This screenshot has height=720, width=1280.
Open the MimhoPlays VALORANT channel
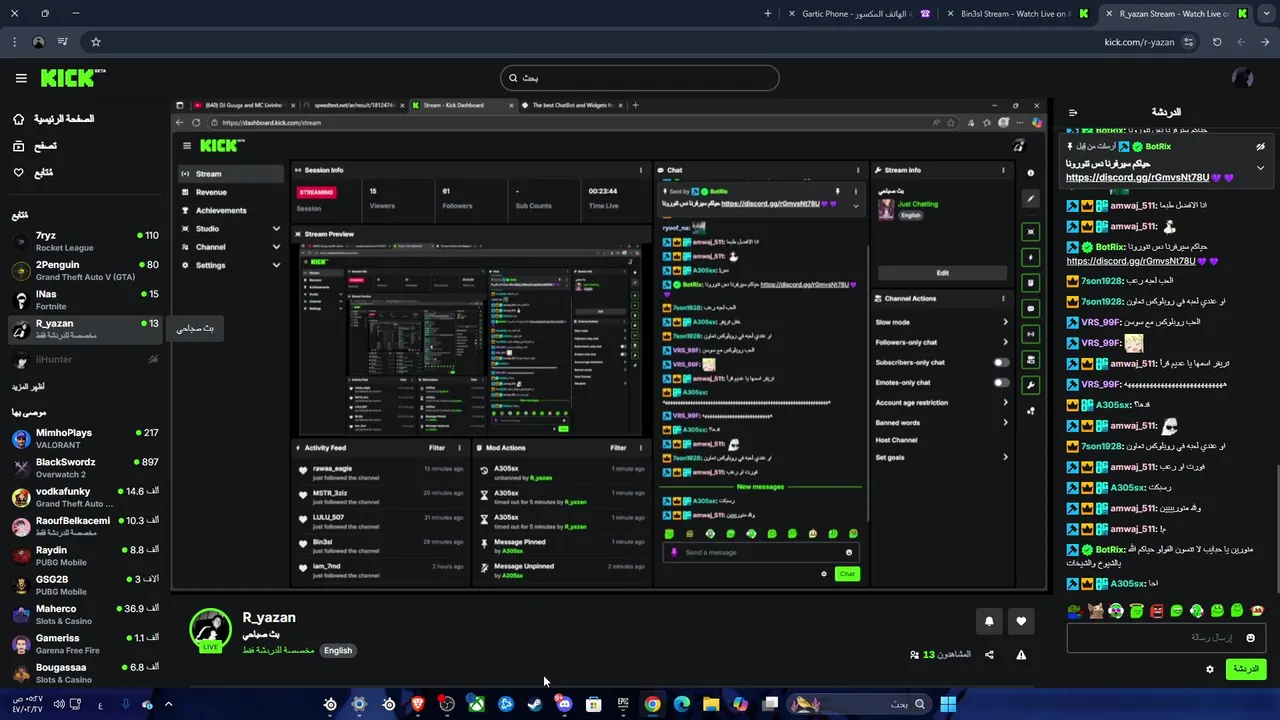(84, 438)
